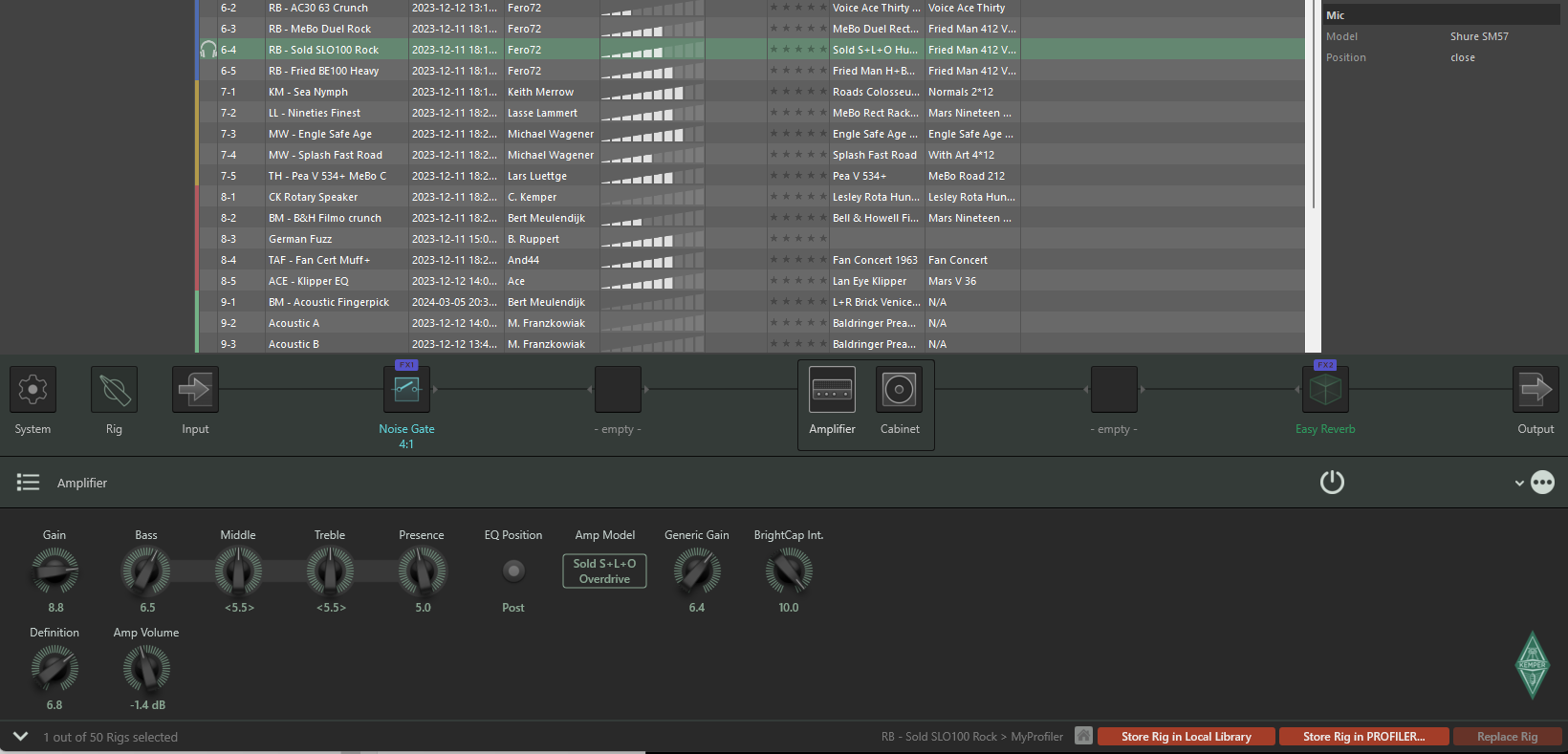The width and height of the screenshot is (1568, 754).
Task: Select the BM - Acoustic Fingerpick rig
Action: click(751, 302)
